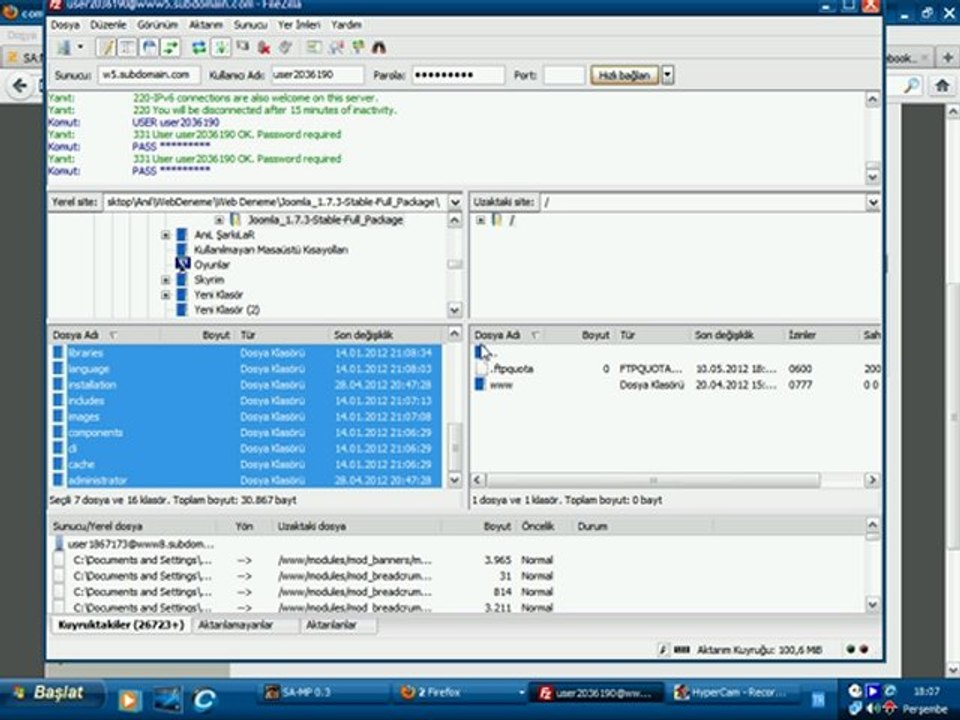The width and height of the screenshot is (960, 720).
Task: Click folder icon of the administrator row
Action: point(58,480)
